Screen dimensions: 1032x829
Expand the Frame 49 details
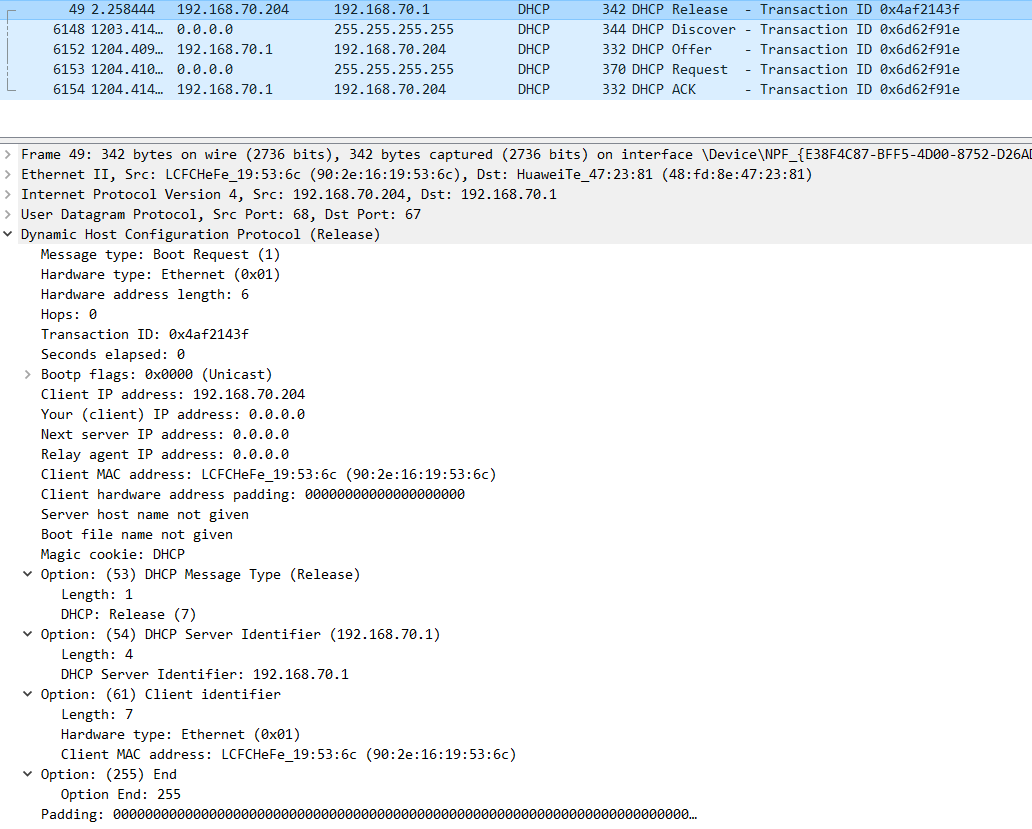pos(9,154)
